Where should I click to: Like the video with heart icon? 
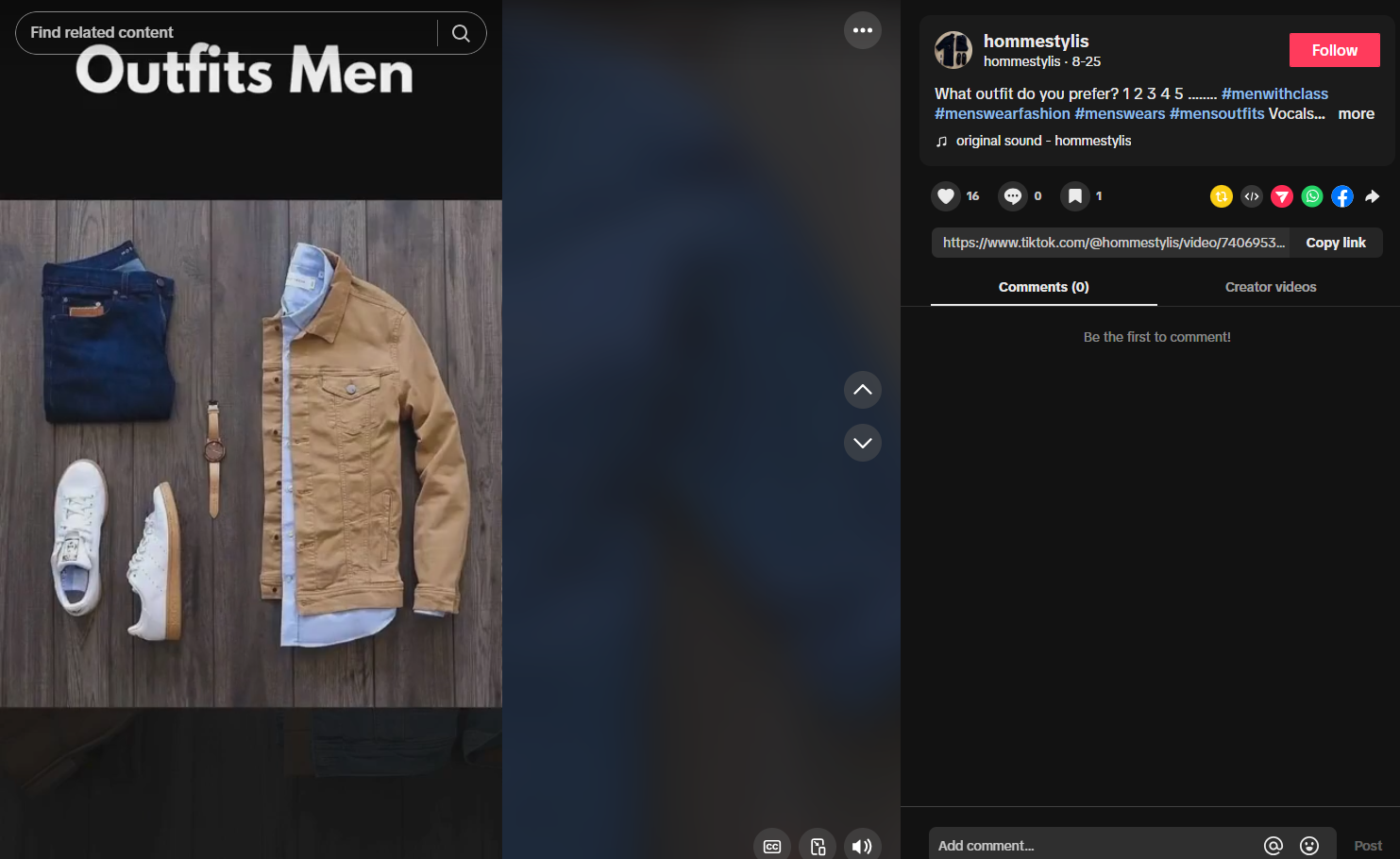click(946, 196)
